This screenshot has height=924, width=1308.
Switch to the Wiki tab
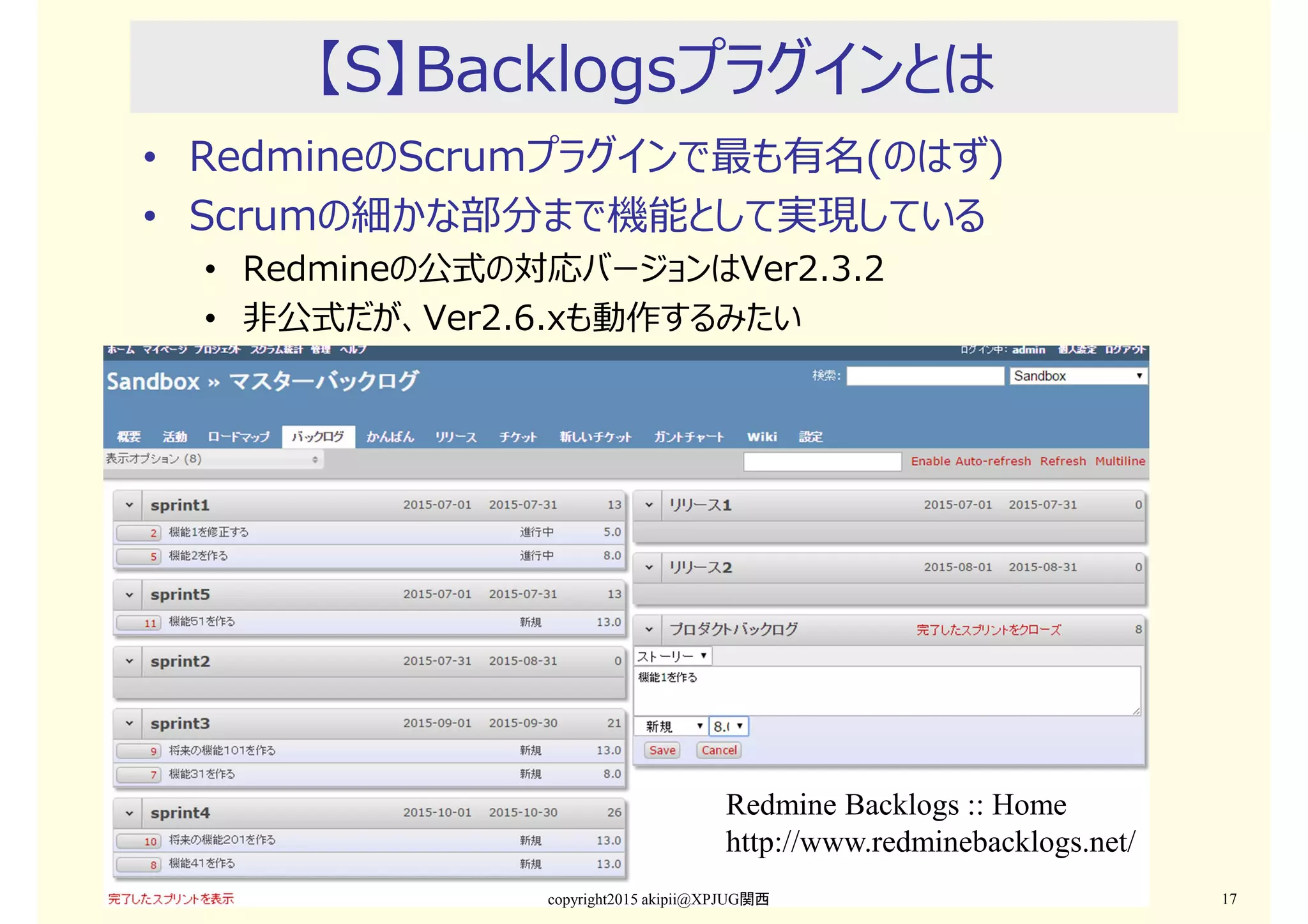point(762,437)
